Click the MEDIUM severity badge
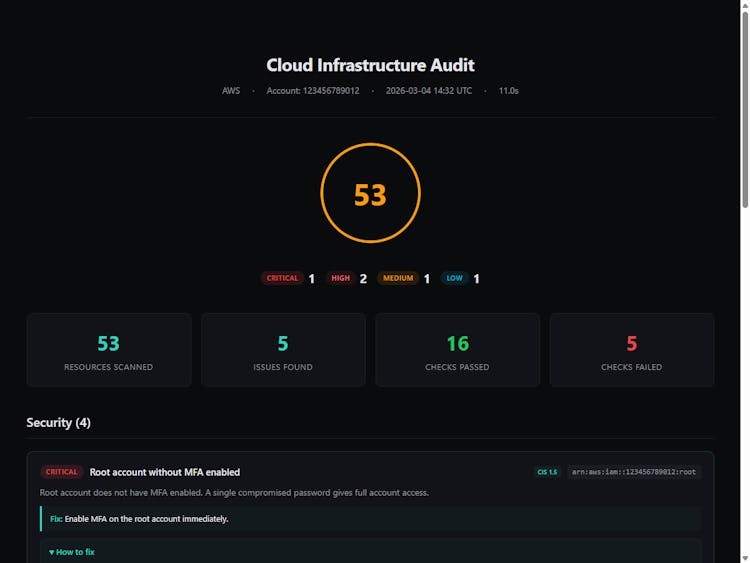Viewport: 750px width, 563px height. 399,278
